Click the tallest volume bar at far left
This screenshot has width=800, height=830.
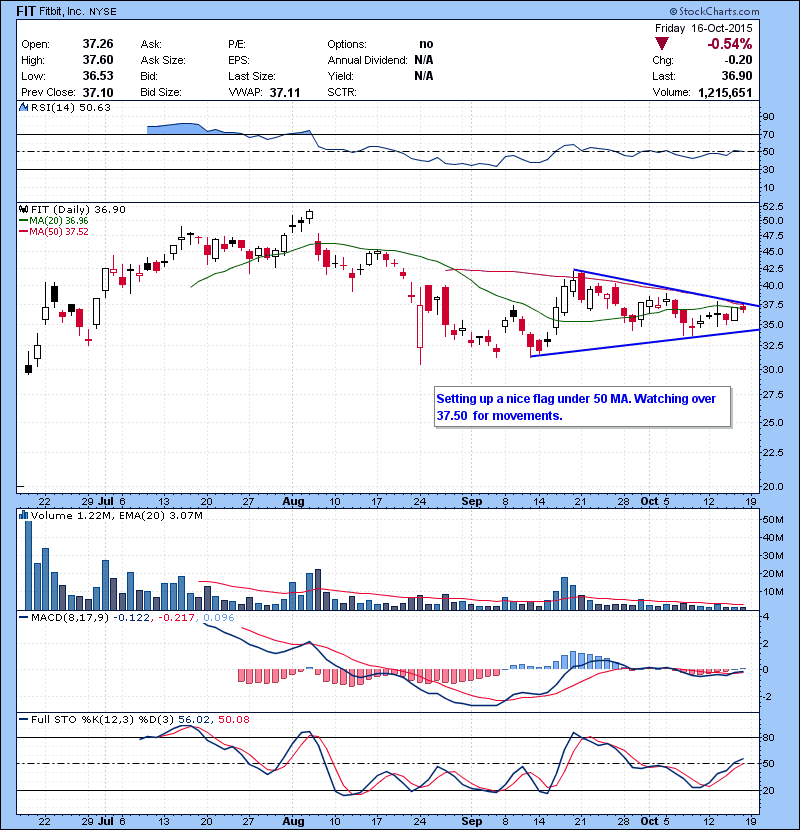[29, 566]
